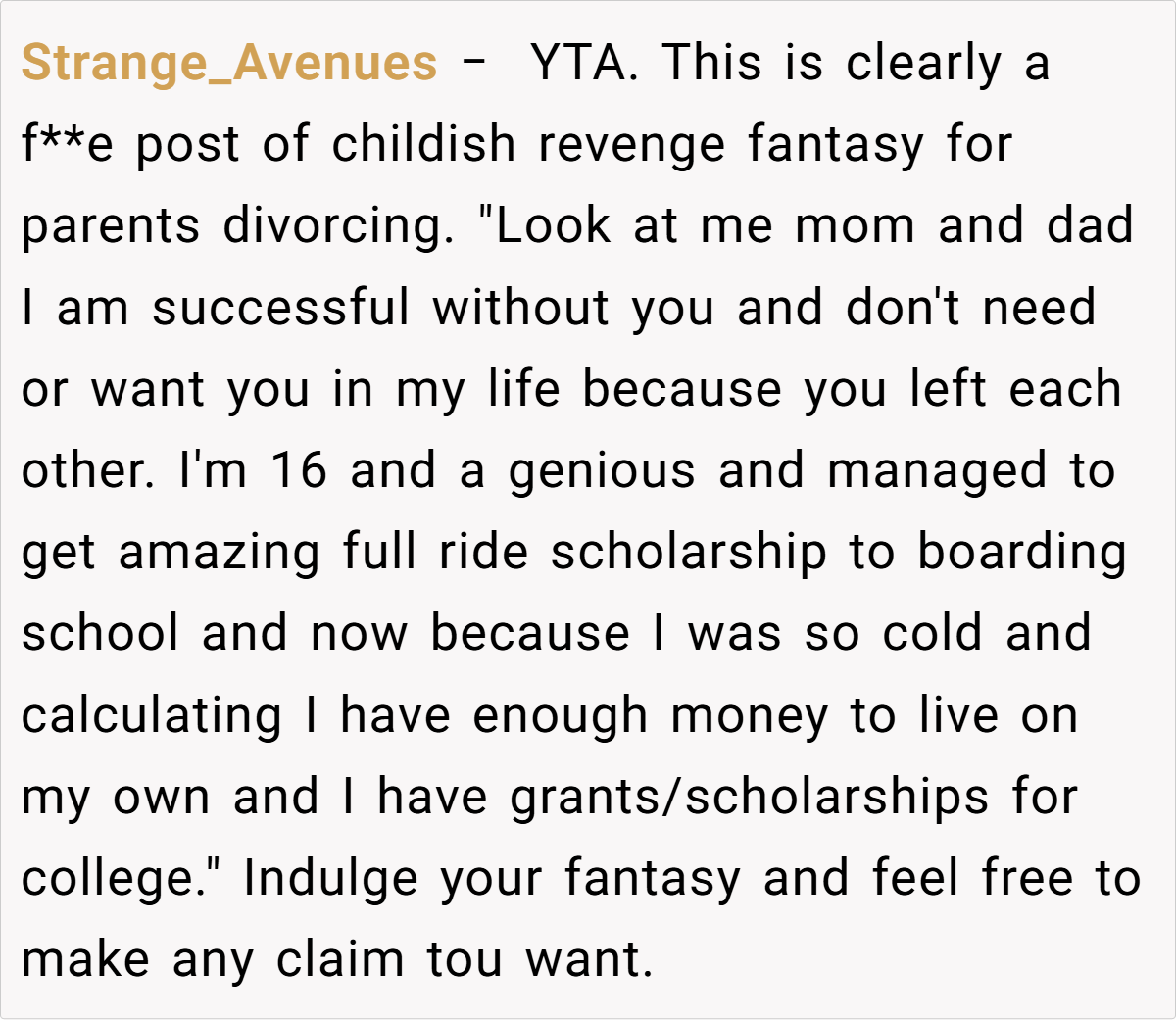Click the word childish
The image size is (1176, 1020).
coord(423,145)
